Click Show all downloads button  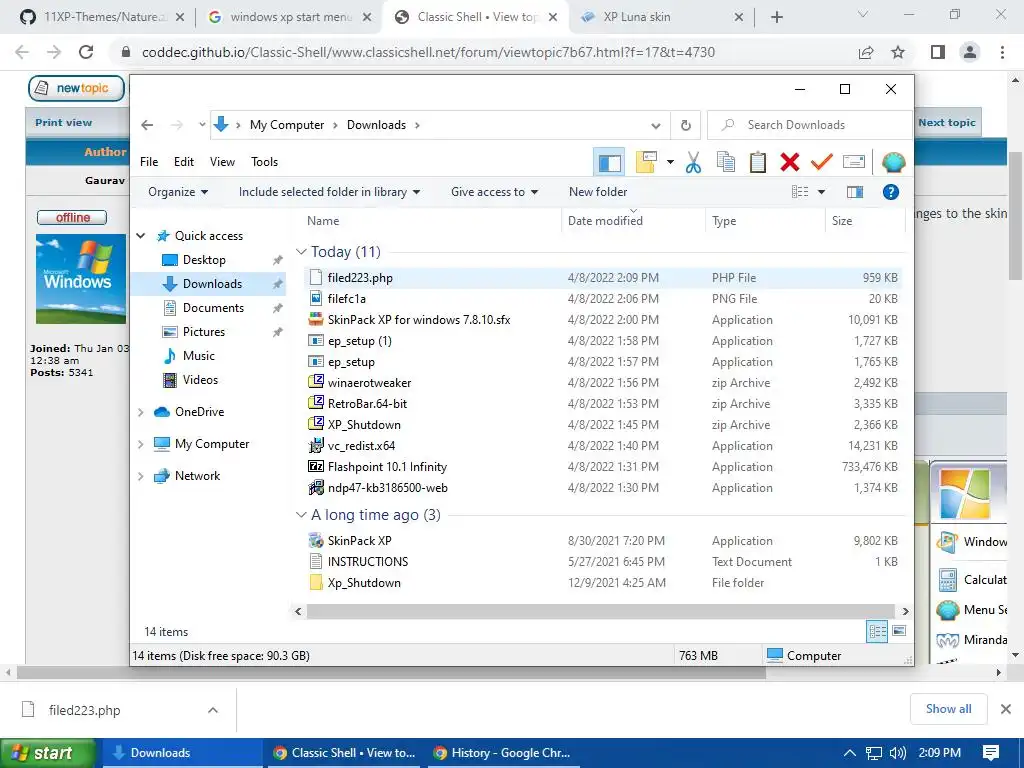(948, 709)
